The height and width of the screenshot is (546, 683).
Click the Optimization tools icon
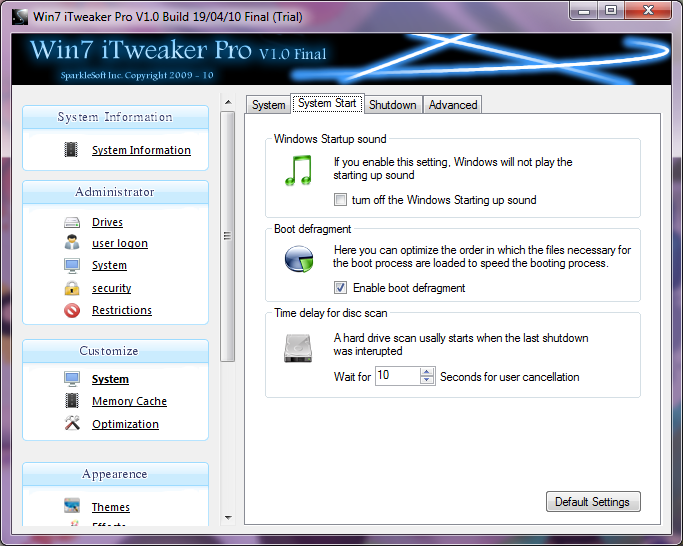[x=72, y=423]
